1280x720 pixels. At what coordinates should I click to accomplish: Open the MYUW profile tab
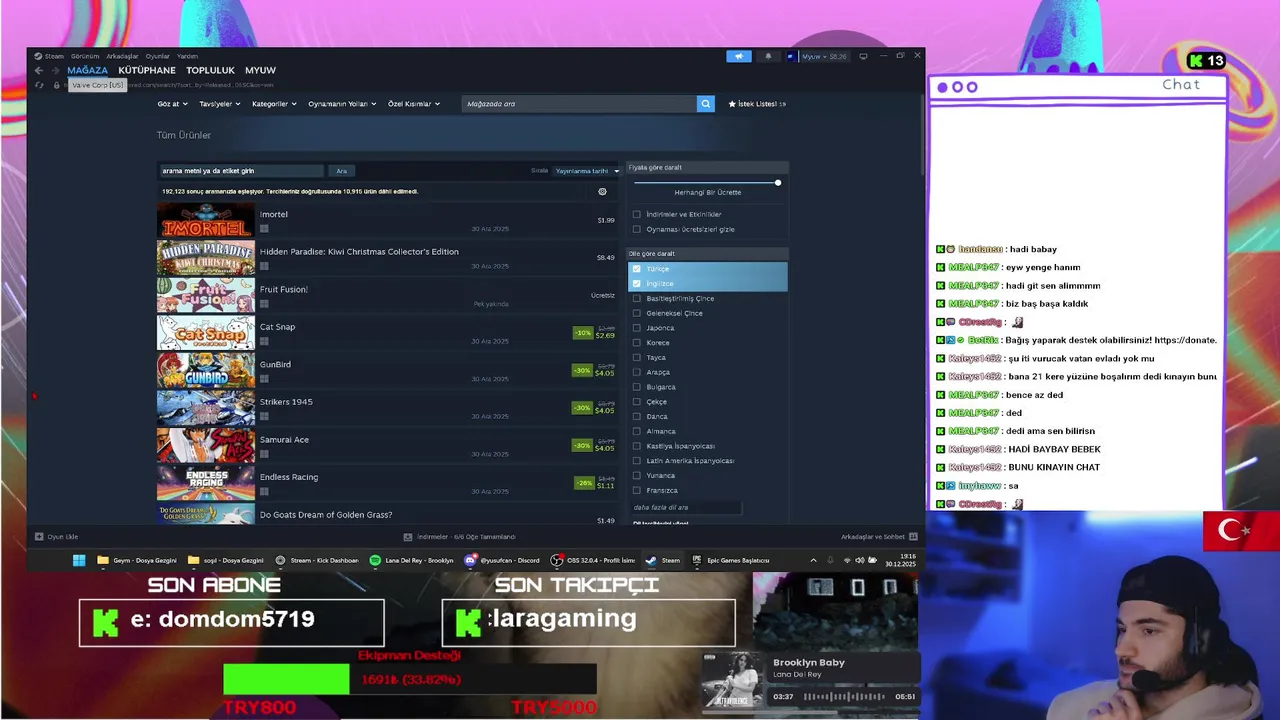(260, 70)
